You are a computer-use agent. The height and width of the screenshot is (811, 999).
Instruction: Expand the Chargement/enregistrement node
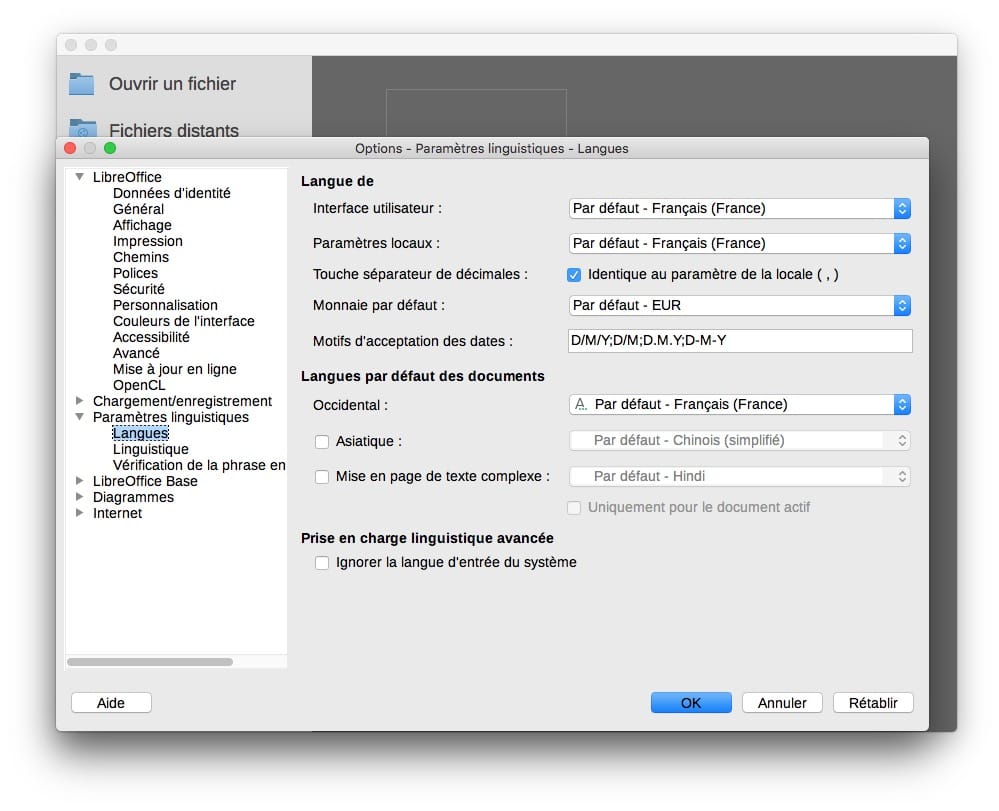tap(80, 401)
